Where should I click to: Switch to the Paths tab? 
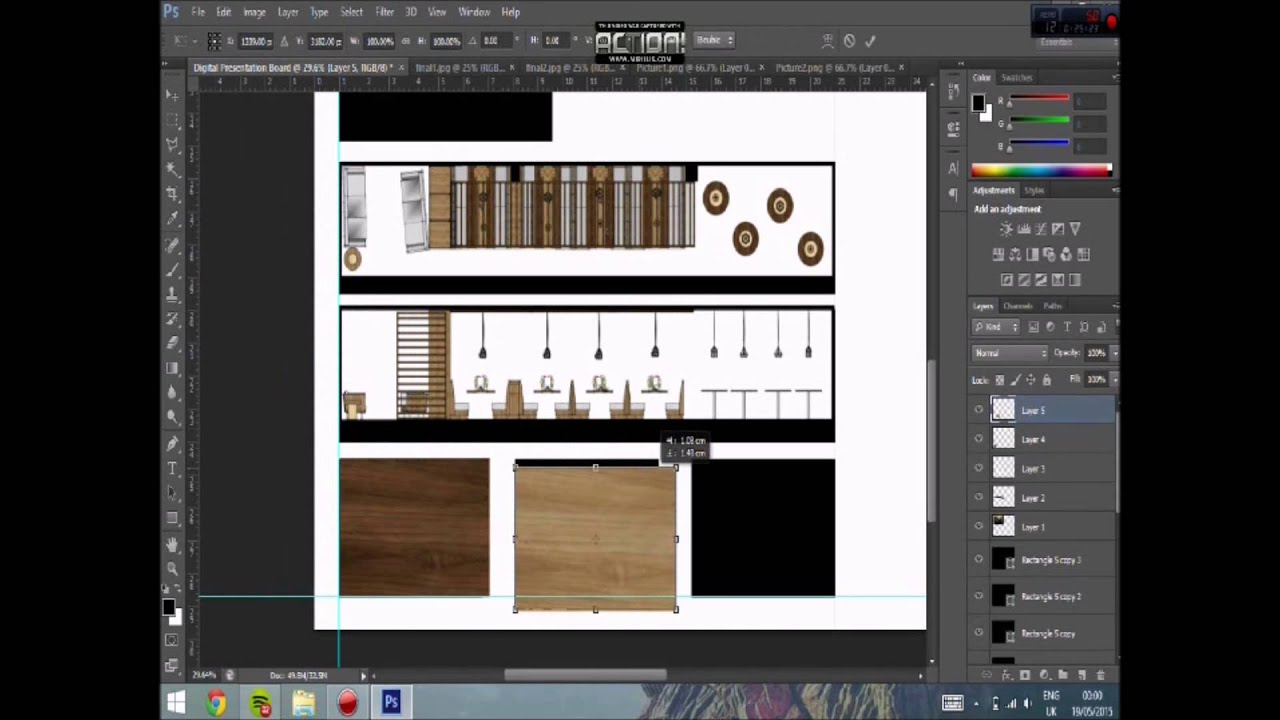coord(1052,306)
